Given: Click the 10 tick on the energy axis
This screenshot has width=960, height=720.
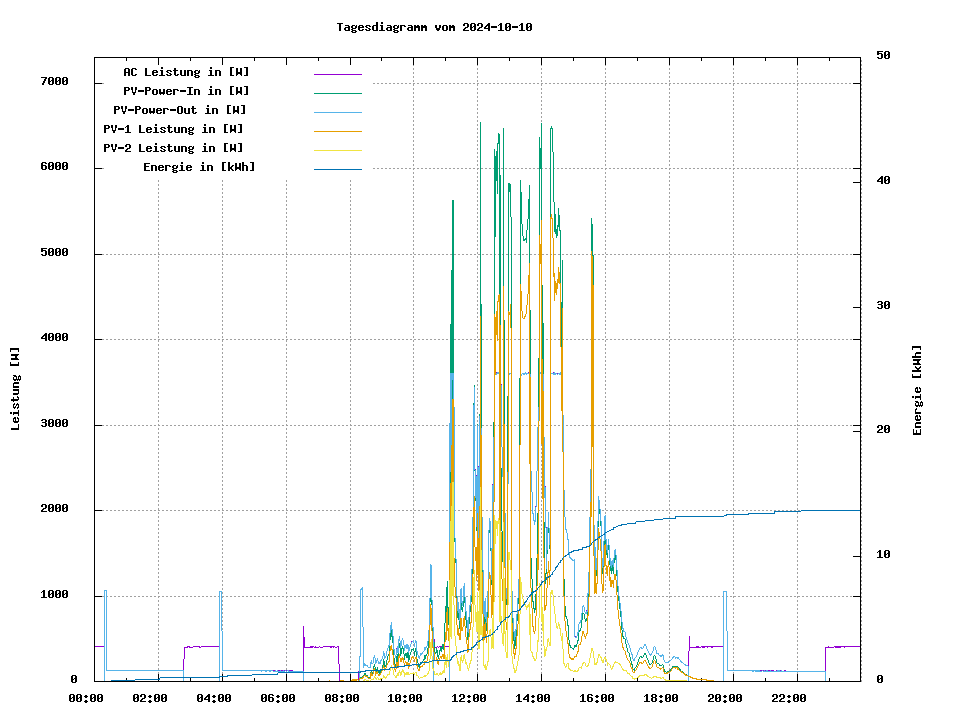Looking at the screenshot, I should [883, 555].
